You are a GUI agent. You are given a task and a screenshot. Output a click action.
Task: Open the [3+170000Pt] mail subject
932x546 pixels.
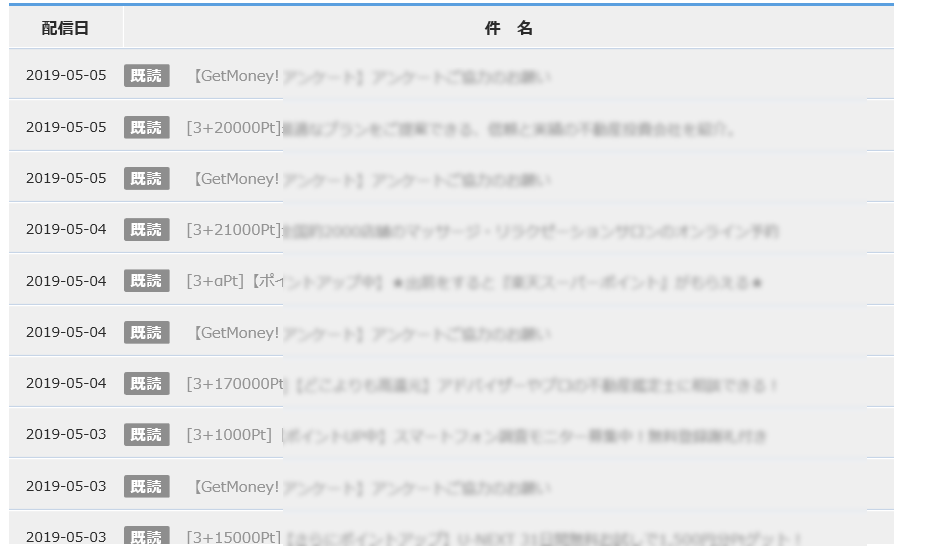tap(482, 384)
